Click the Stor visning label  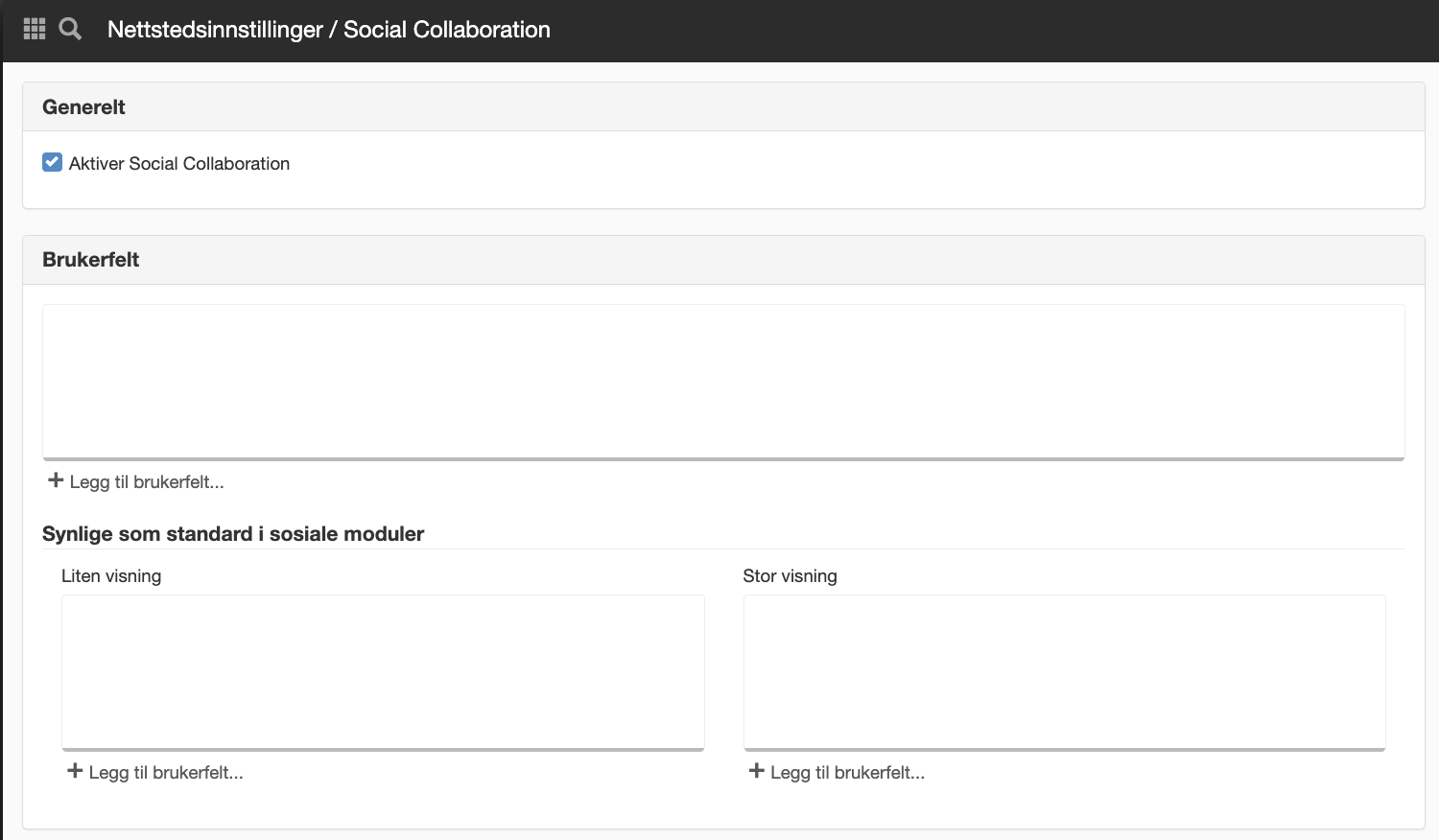[790, 576]
